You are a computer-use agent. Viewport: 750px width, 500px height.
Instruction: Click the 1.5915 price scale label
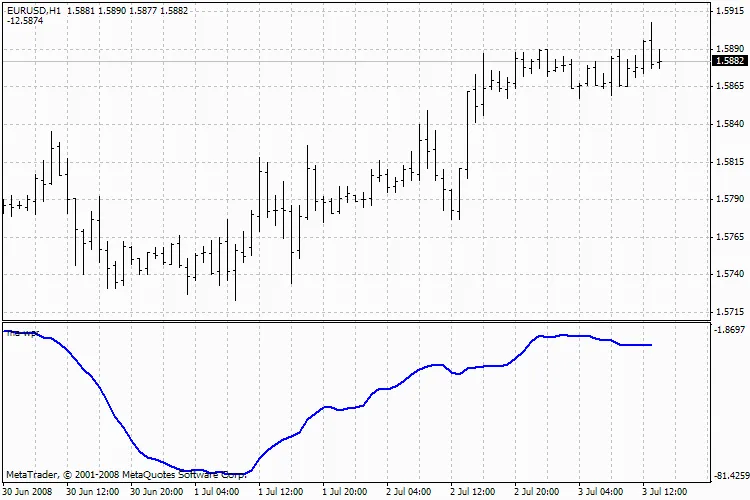click(x=729, y=11)
